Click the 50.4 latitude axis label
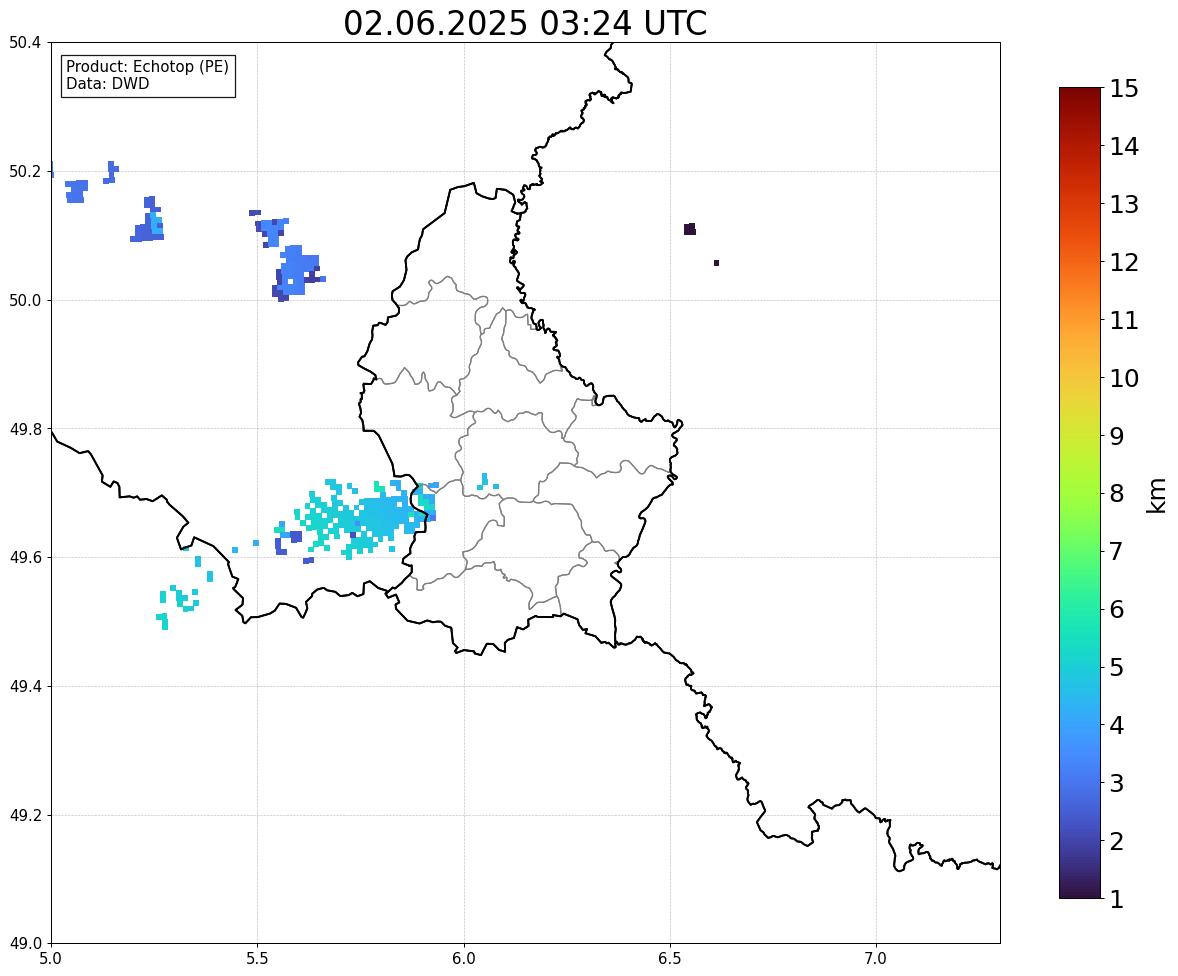The image size is (1178, 976). 25,43
